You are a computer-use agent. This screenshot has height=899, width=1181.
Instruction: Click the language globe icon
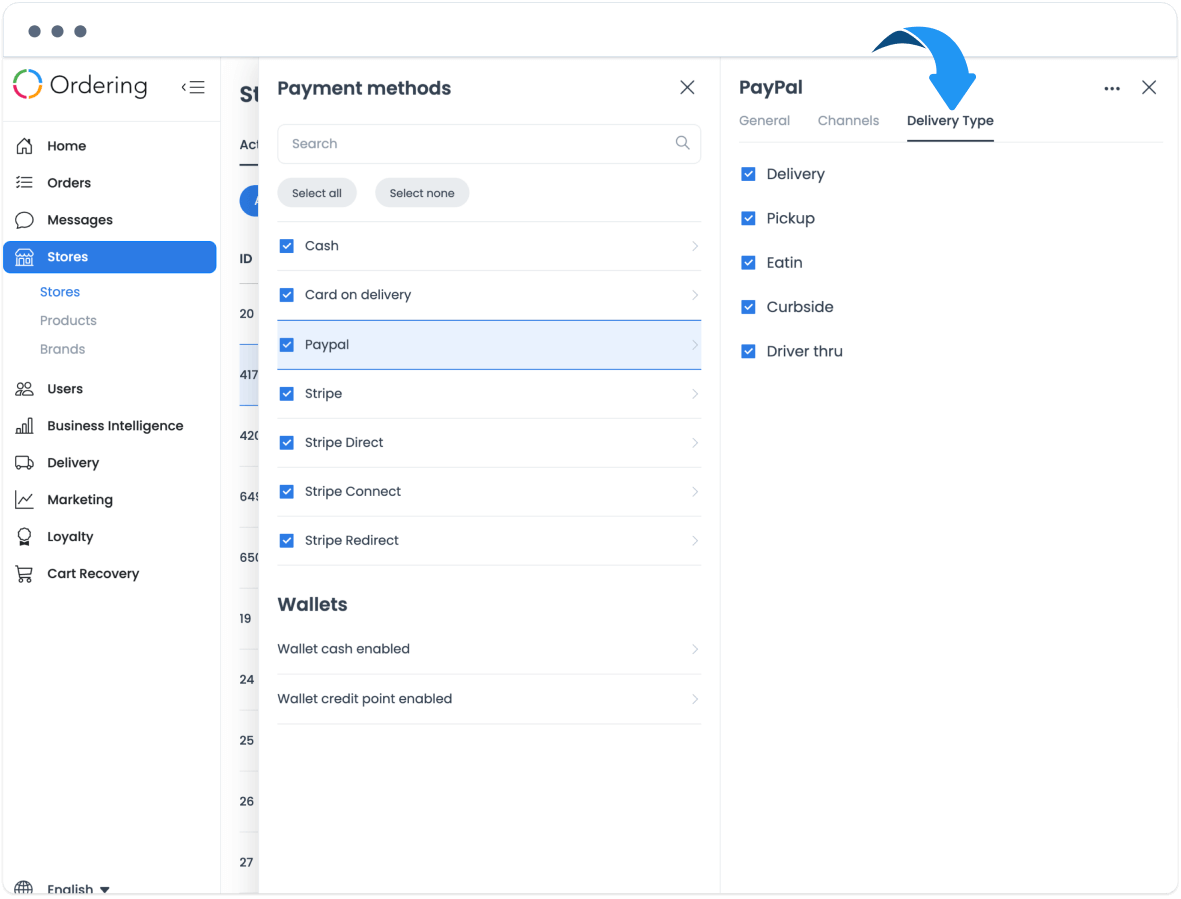coord(24,889)
